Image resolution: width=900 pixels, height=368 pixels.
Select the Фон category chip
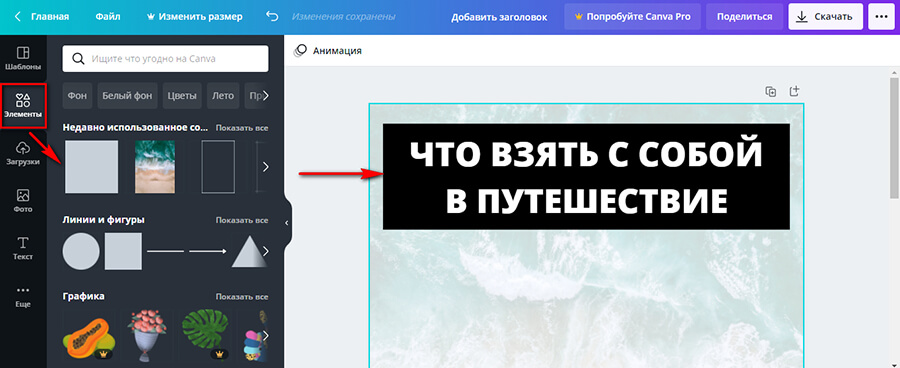77,95
